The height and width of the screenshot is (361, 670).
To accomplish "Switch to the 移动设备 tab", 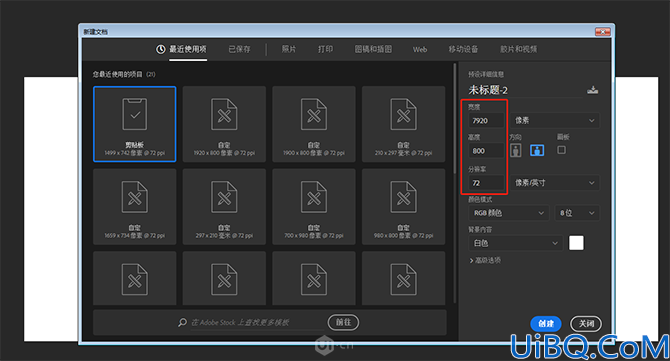I will 463,50.
